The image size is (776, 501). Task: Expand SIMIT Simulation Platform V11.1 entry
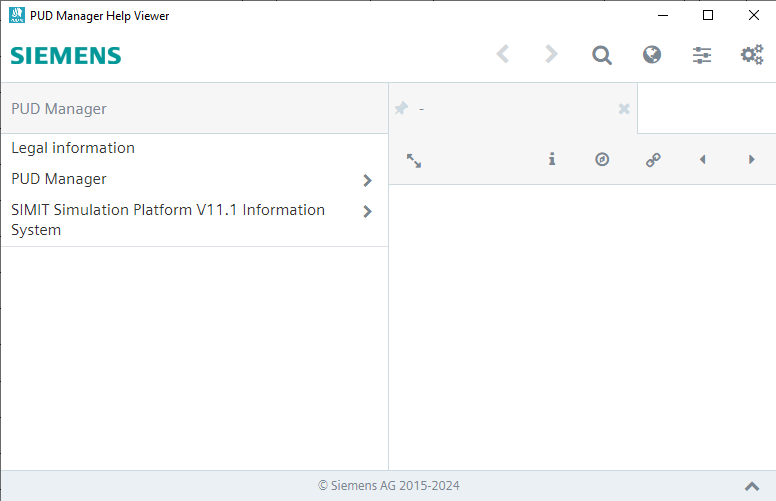pos(367,212)
